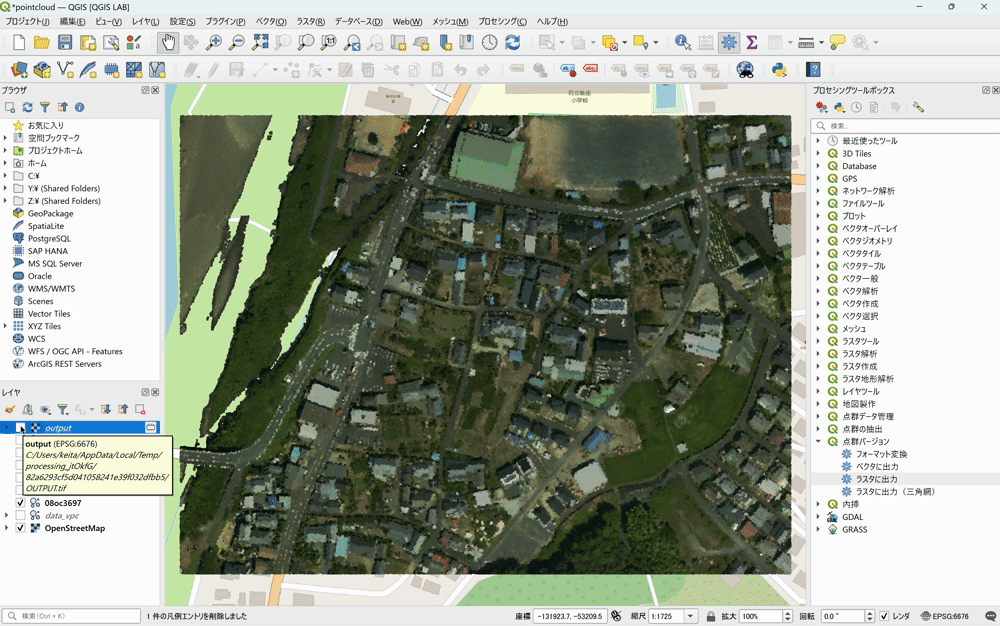The image size is (1000, 626).
Task: Activate the Zoom Out magnifier tool
Action: (237, 43)
